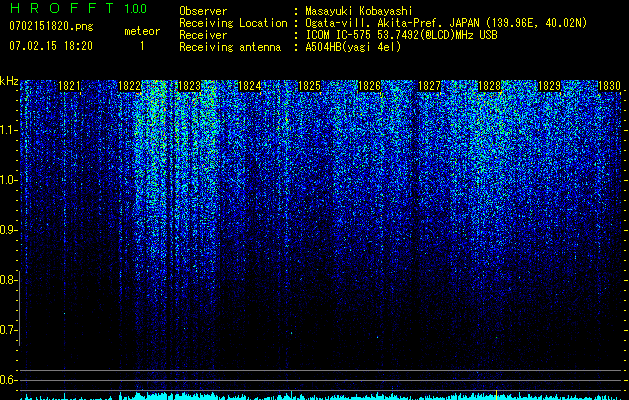Click the 1821 time marker
Viewport: 629px width, 400px height.
69,86
